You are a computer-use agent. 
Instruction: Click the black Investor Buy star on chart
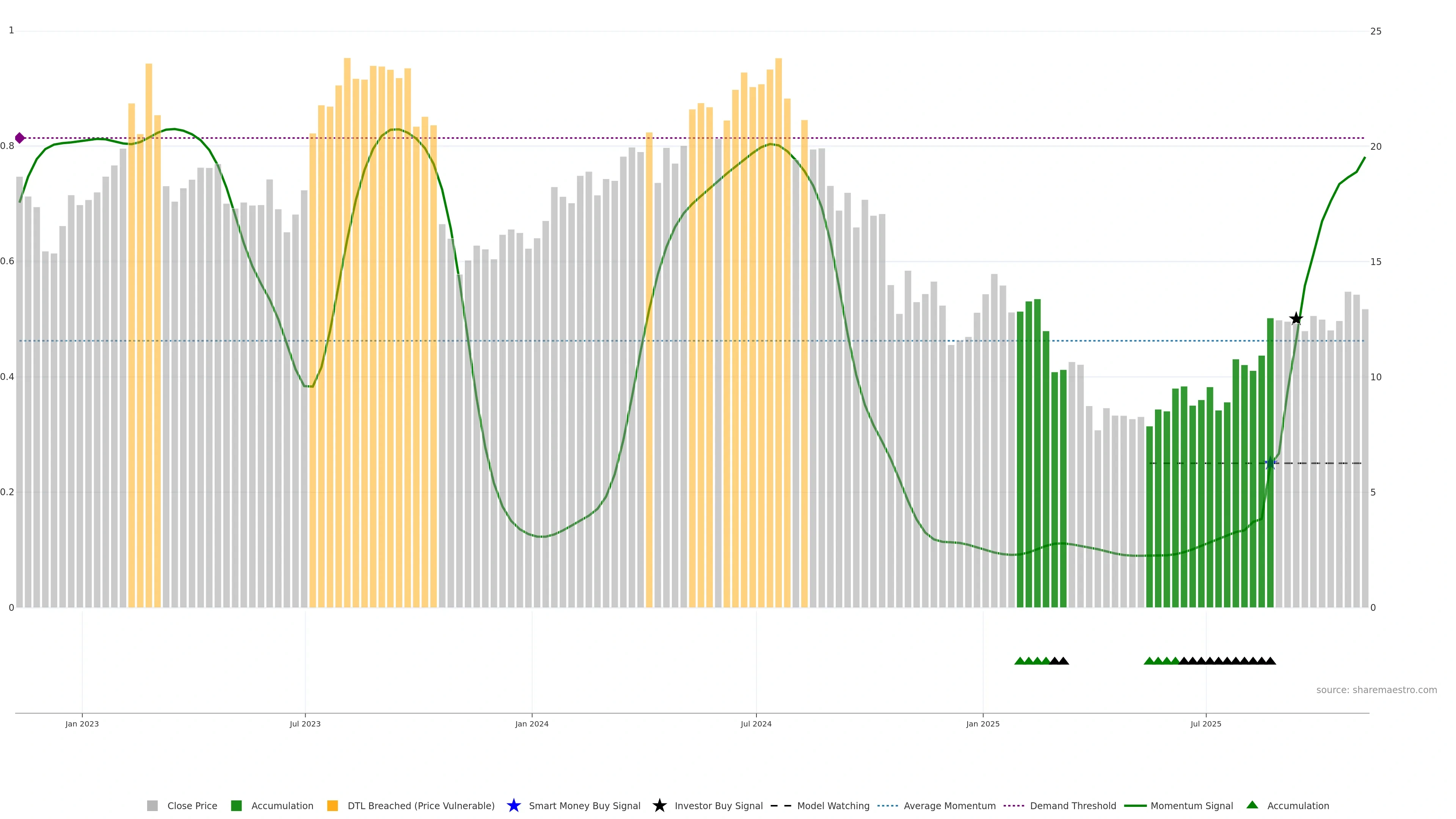click(x=1296, y=319)
